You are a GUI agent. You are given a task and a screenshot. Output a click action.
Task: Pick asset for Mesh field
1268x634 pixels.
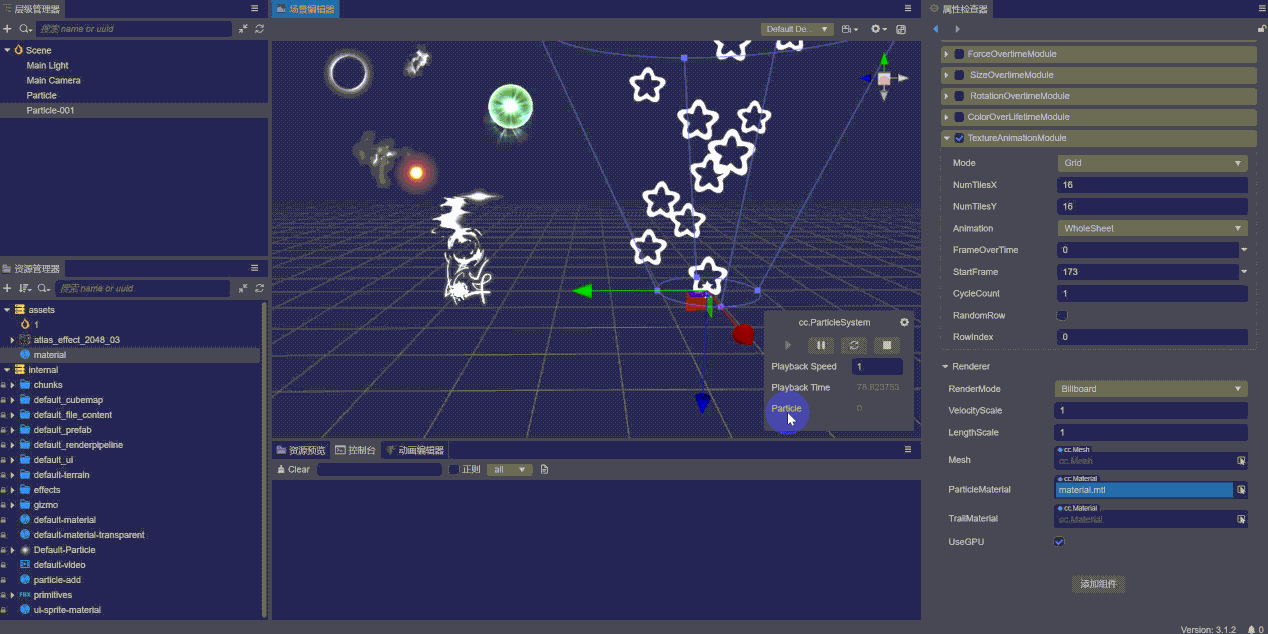pyautogui.click(x=1241, y=461)
